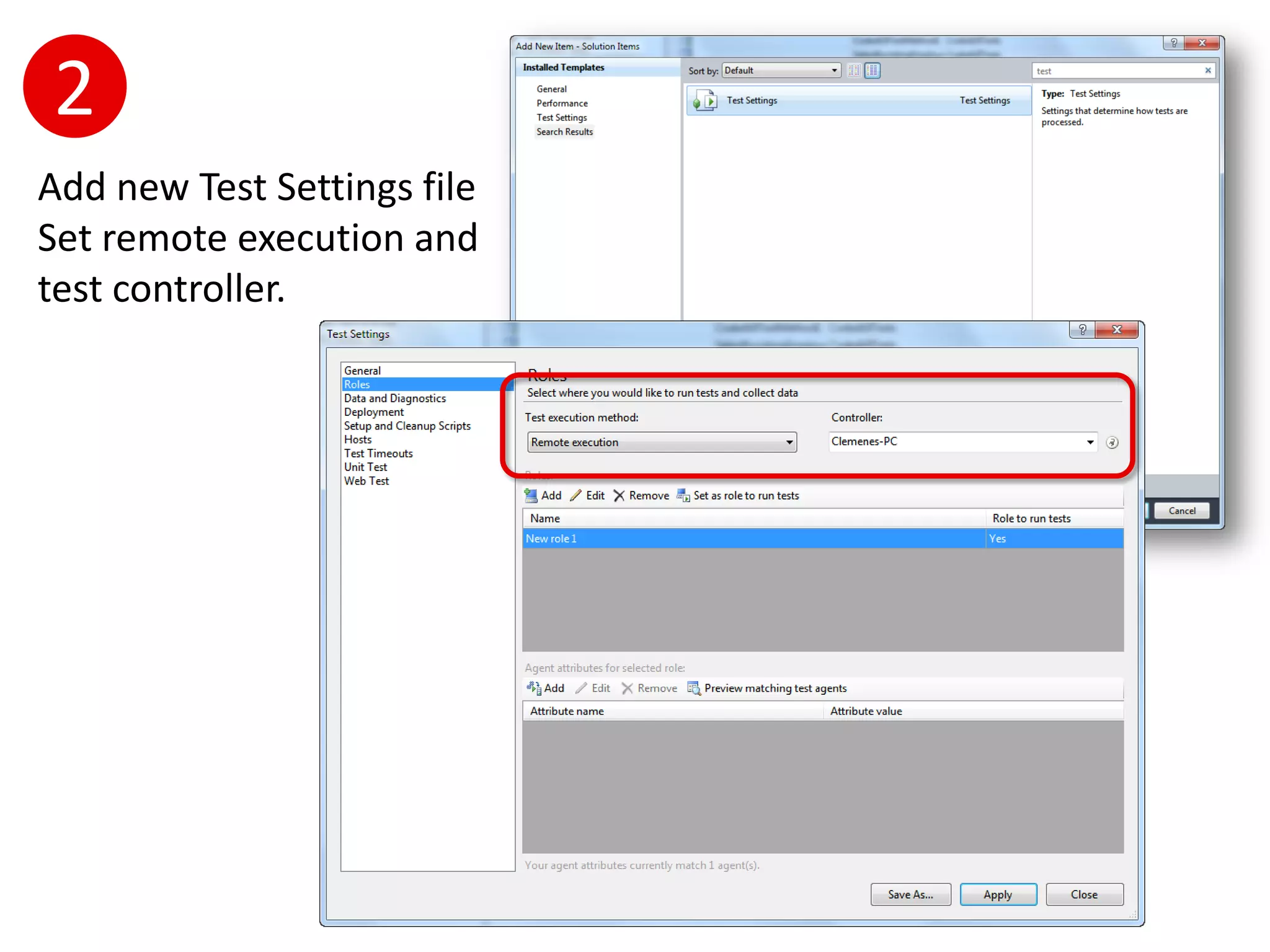Click the Name column header
This screenshot has height=952, width=1270.
[x=753, y=519]
